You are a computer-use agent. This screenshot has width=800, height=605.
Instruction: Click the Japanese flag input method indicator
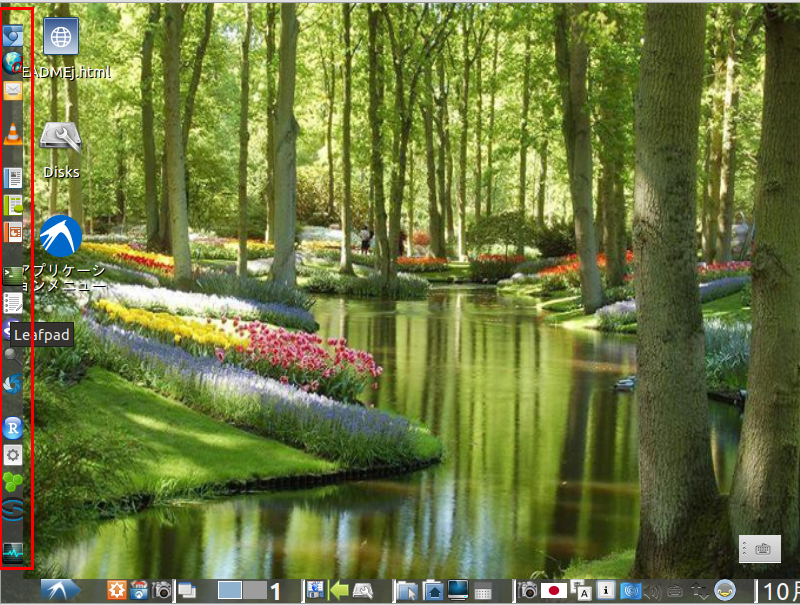click(553, 591)
